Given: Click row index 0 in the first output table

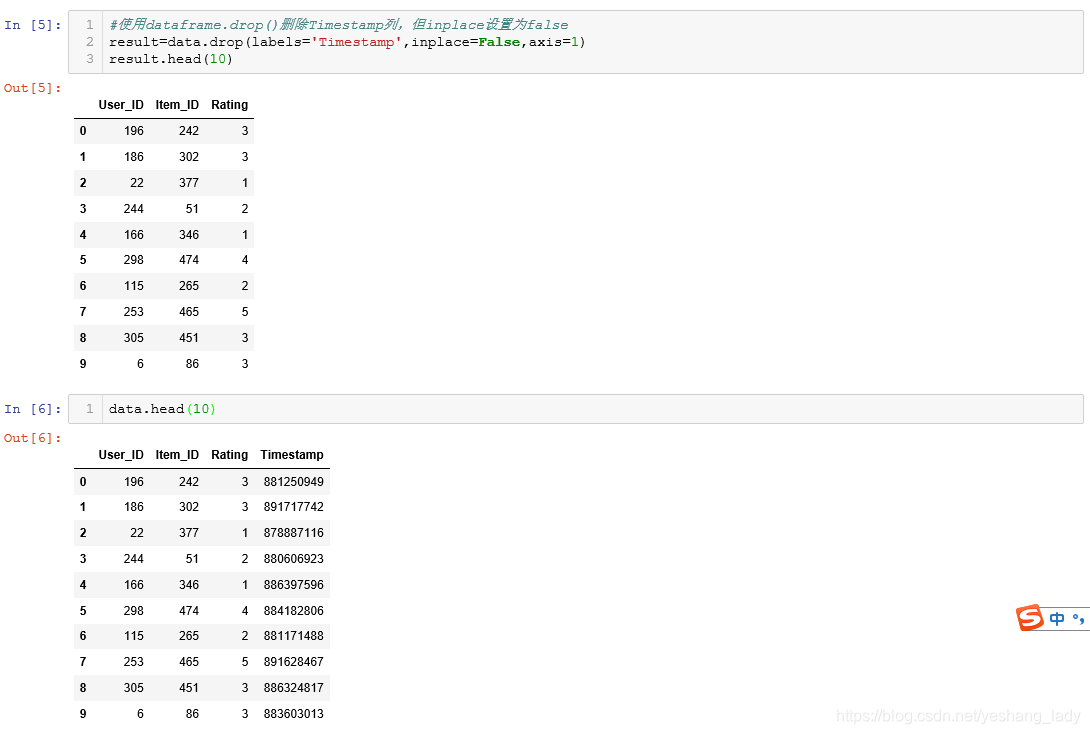Looking at the screenshot, I should pos(82,131).
